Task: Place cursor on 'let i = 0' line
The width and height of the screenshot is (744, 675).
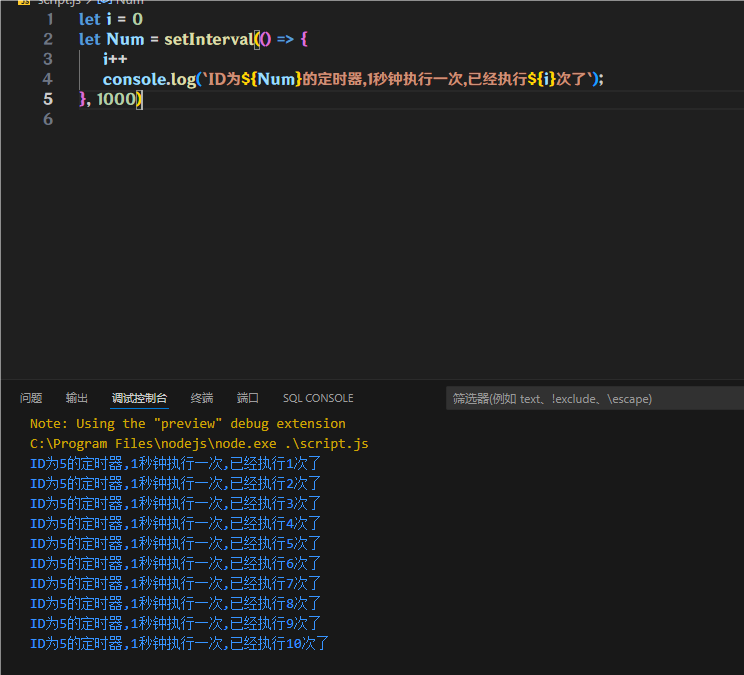Action: (x=111, y=19)
